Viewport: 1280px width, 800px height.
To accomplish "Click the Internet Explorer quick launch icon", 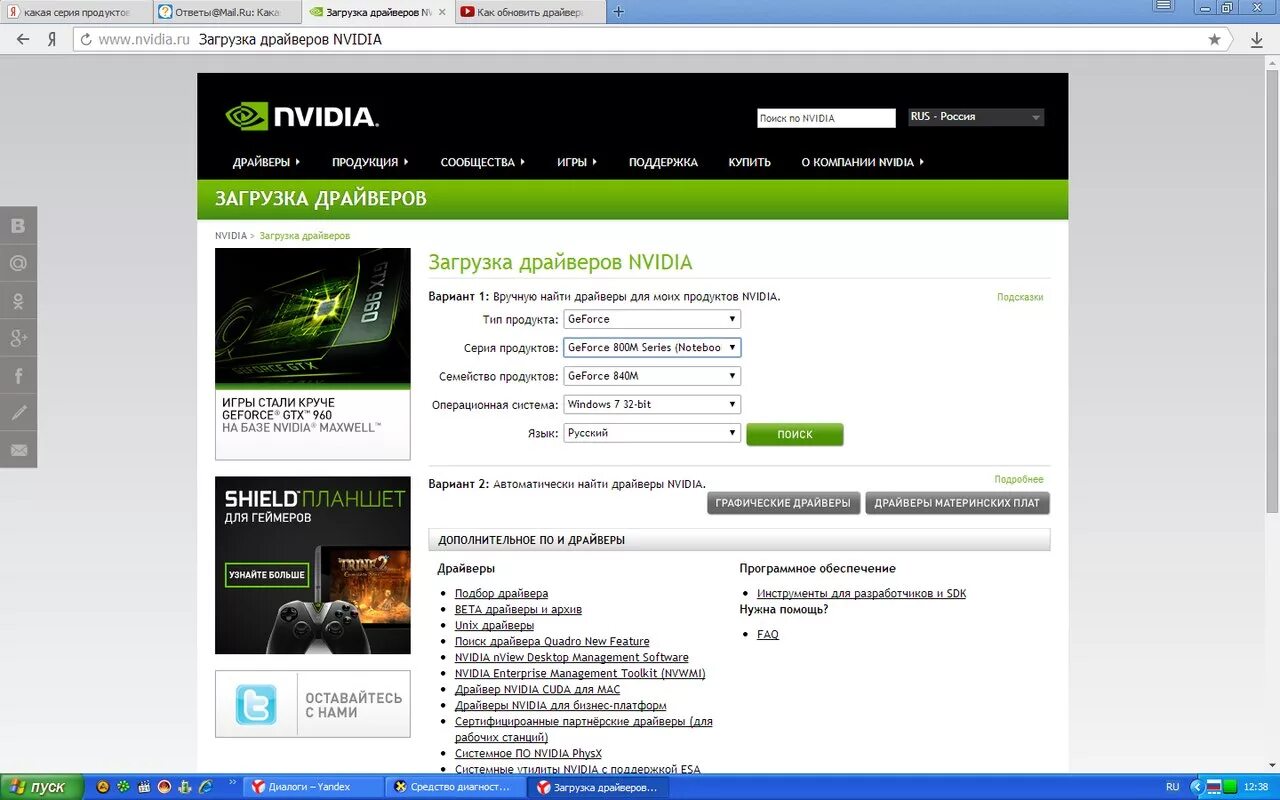I will click(x=206, y=787).
